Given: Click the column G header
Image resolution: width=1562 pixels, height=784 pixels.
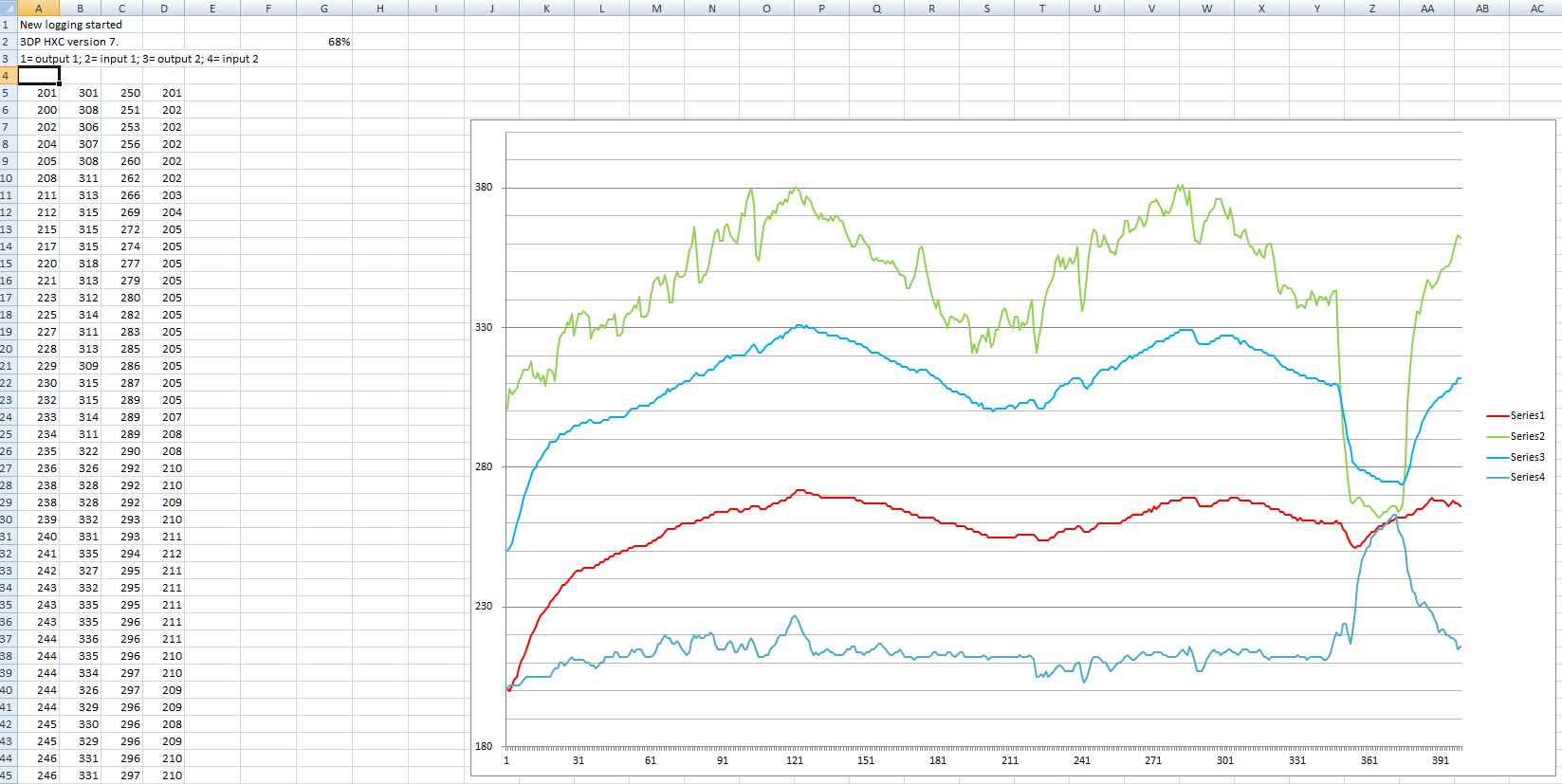Looking at the screenshot, I should [324, 8].
